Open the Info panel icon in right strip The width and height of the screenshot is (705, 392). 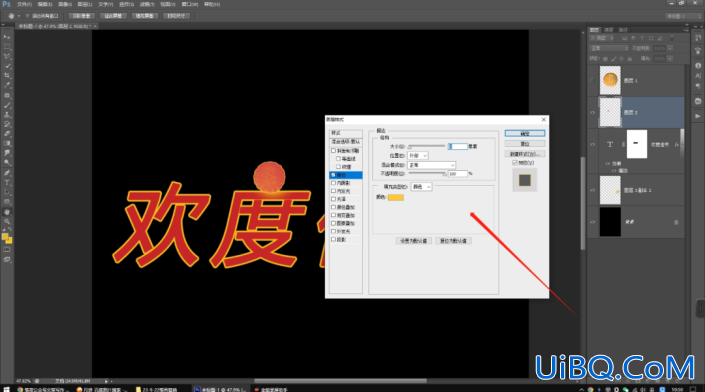pos(698,66)
